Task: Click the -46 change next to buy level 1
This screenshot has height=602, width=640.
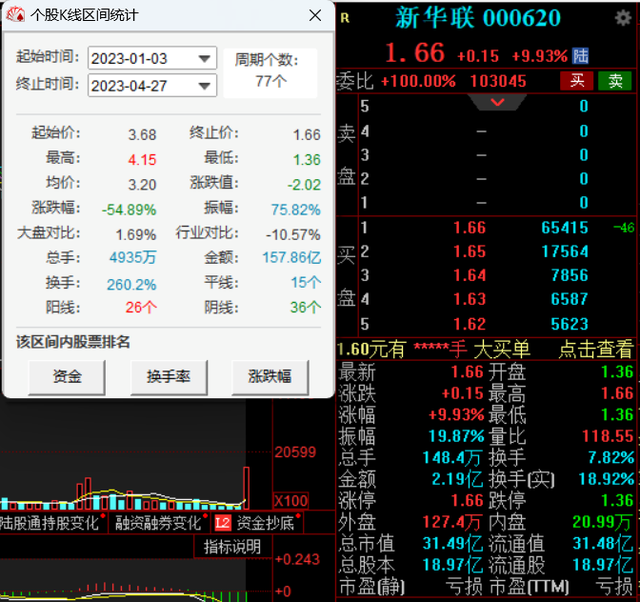Action: click(624, 227)
